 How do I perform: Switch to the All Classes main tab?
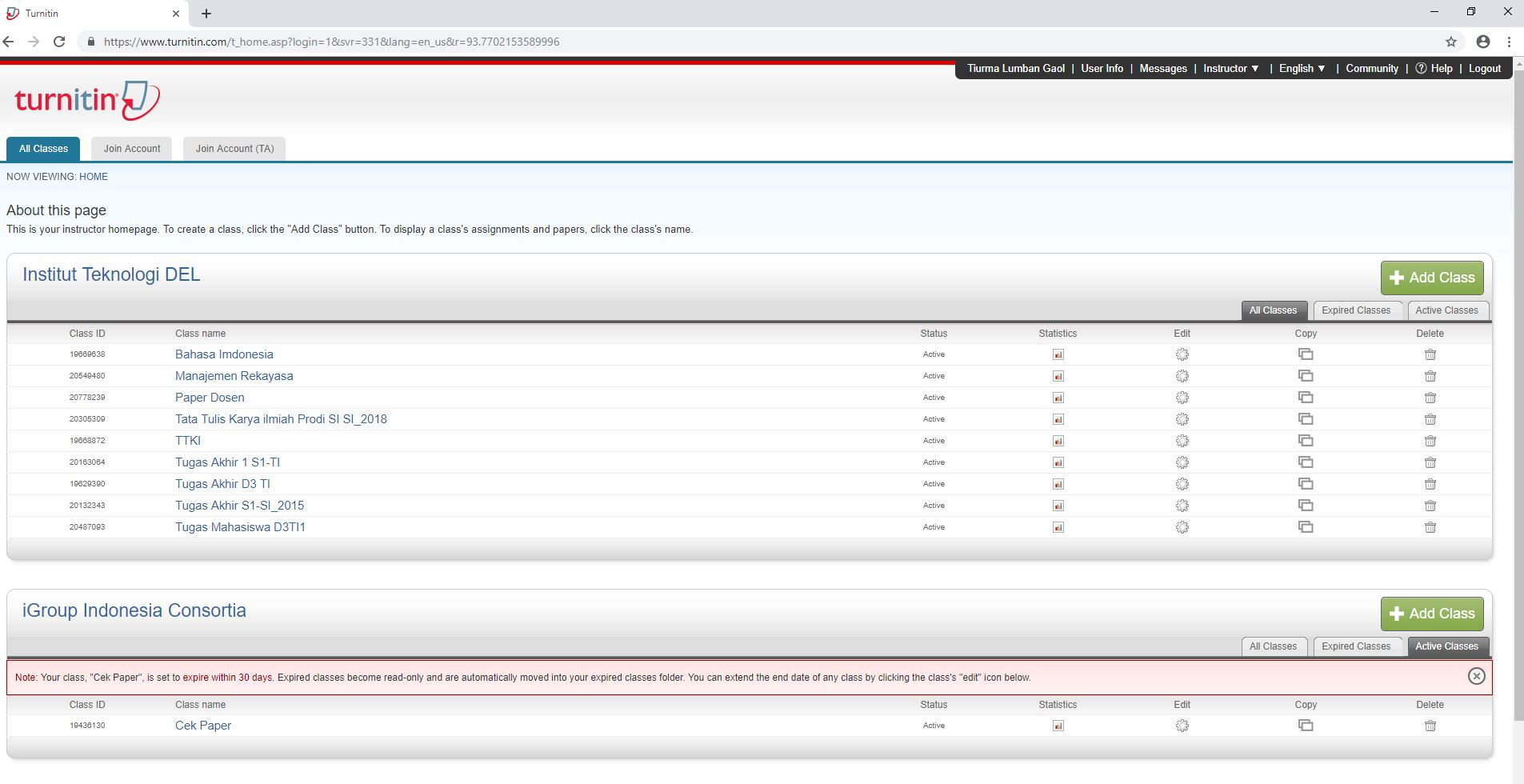point(43,149)
